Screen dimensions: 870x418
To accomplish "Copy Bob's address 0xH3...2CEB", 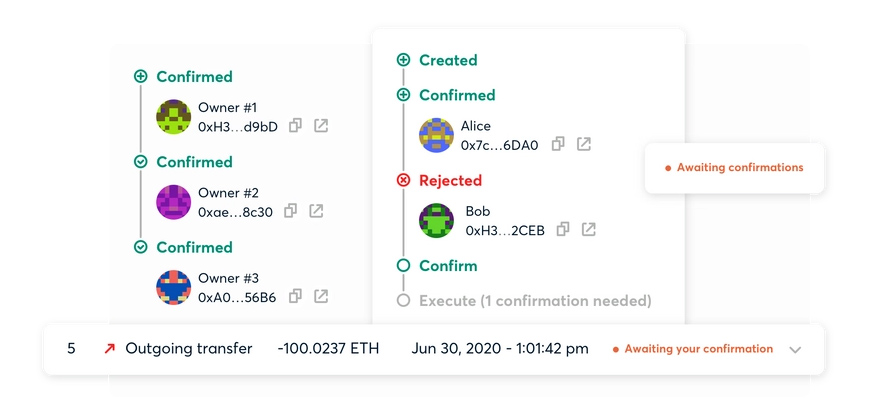I will 563,229.
